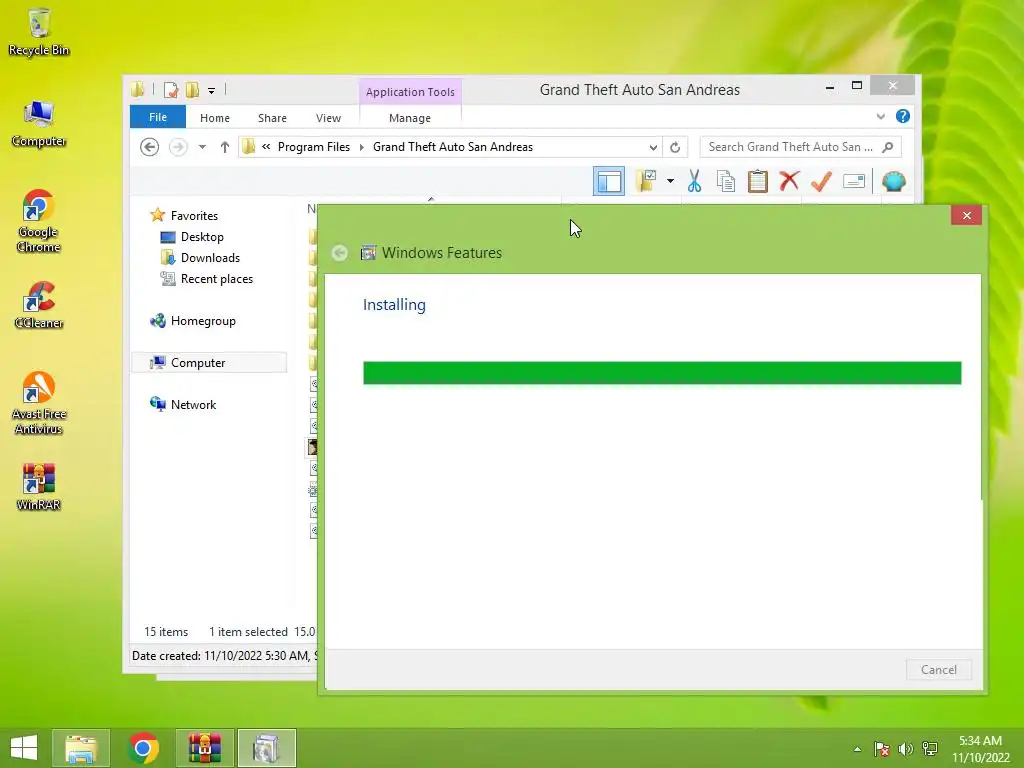Open the Share ribbon tab
The height and width of the screenshot is (768, 1024).
(x=272, y=118)
